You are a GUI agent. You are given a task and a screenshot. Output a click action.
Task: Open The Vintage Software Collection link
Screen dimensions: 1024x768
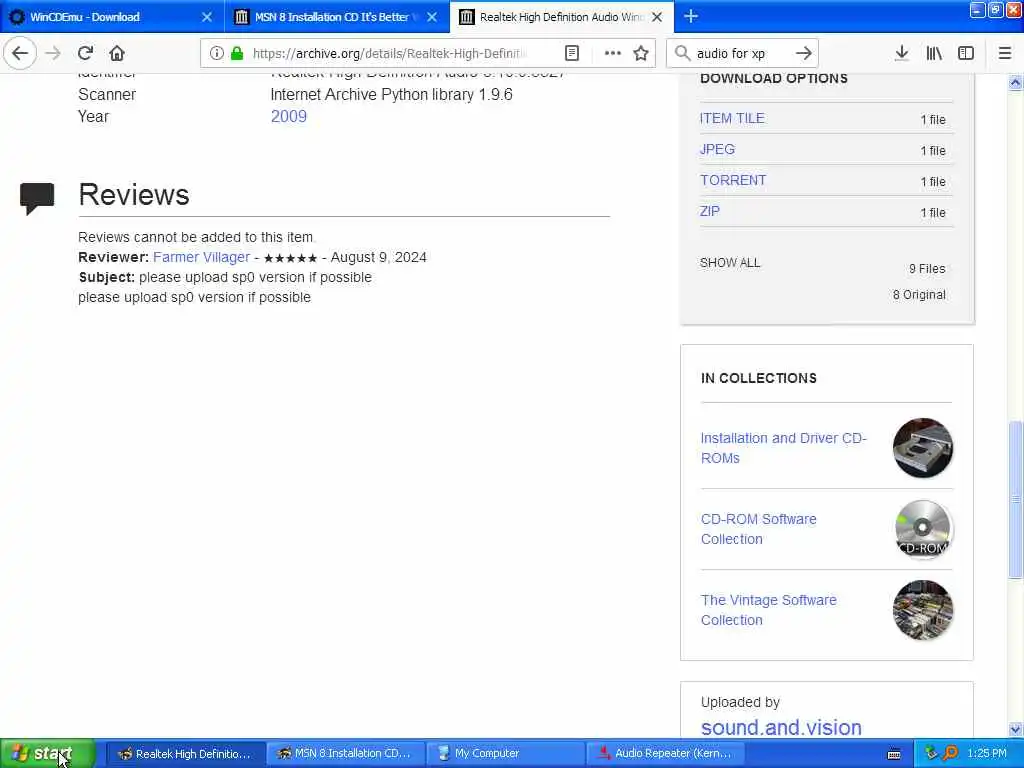click(769, 610)
